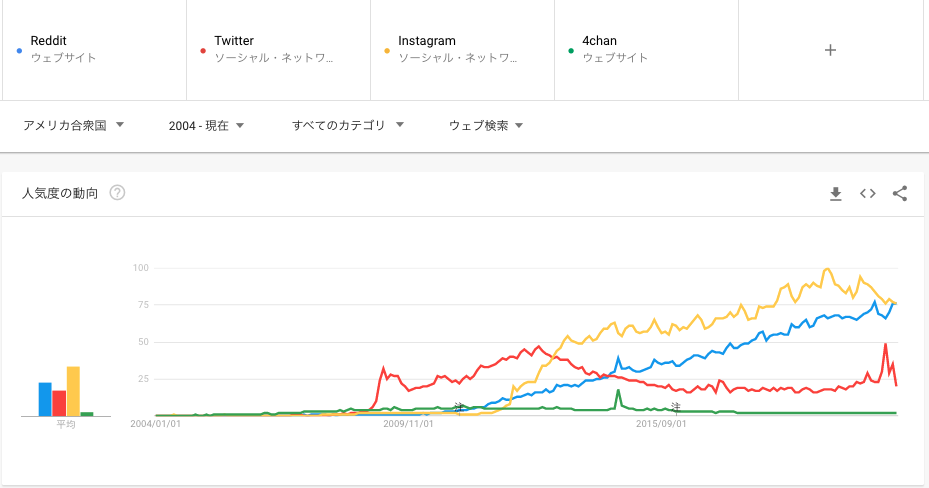This screenshot has width=929, height=488.
Task: Expand the ウェブ検索 search type dropdown
Action: (x=486, y=126)
